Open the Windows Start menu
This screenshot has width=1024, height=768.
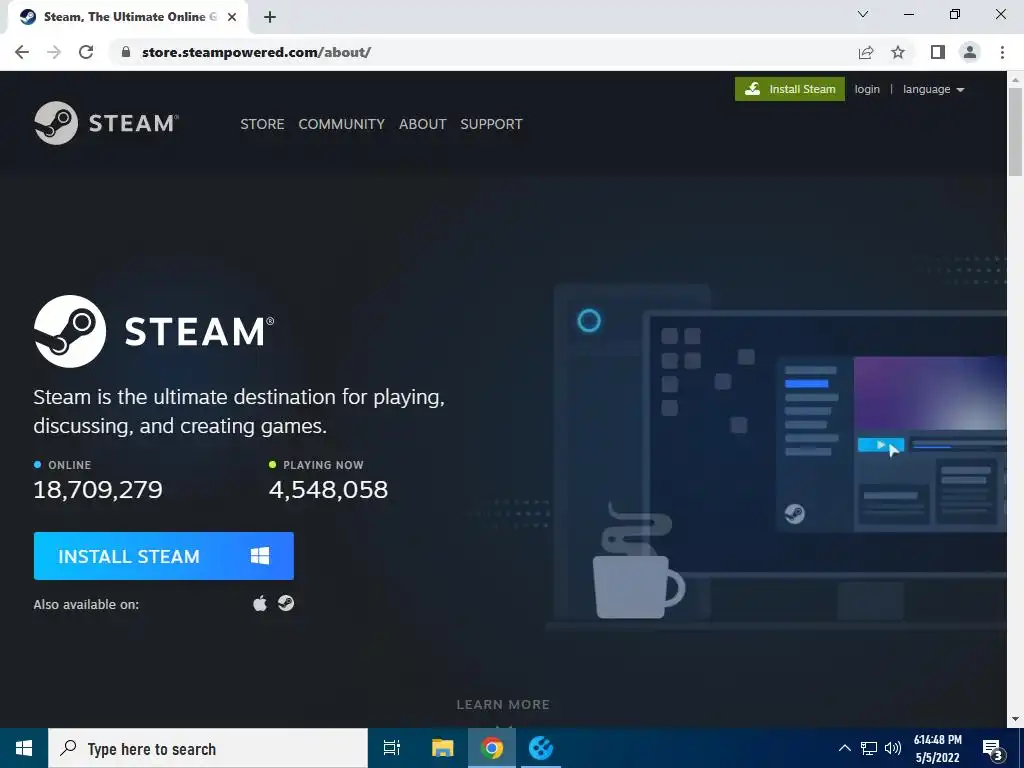[24, 748]
